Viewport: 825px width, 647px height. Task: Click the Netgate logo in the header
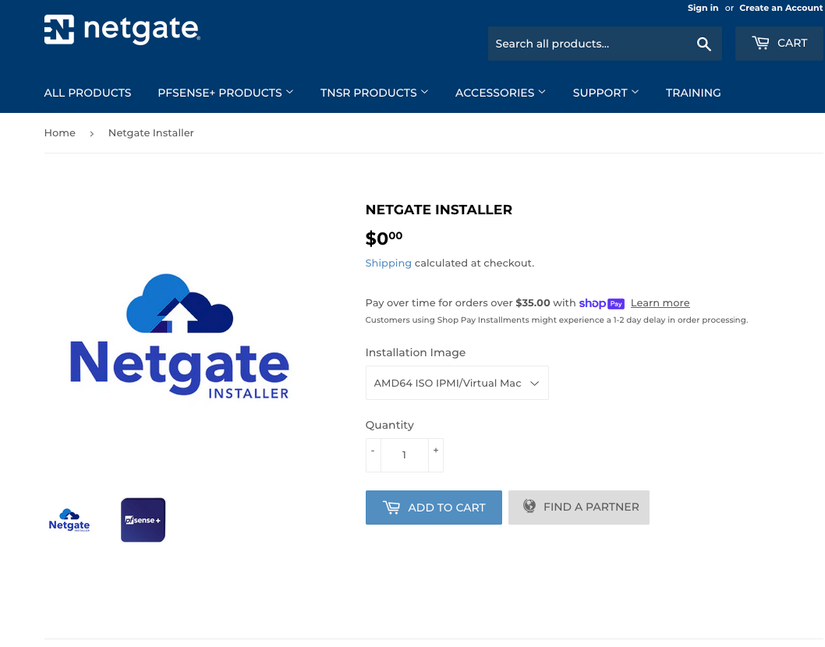(120, 29)
